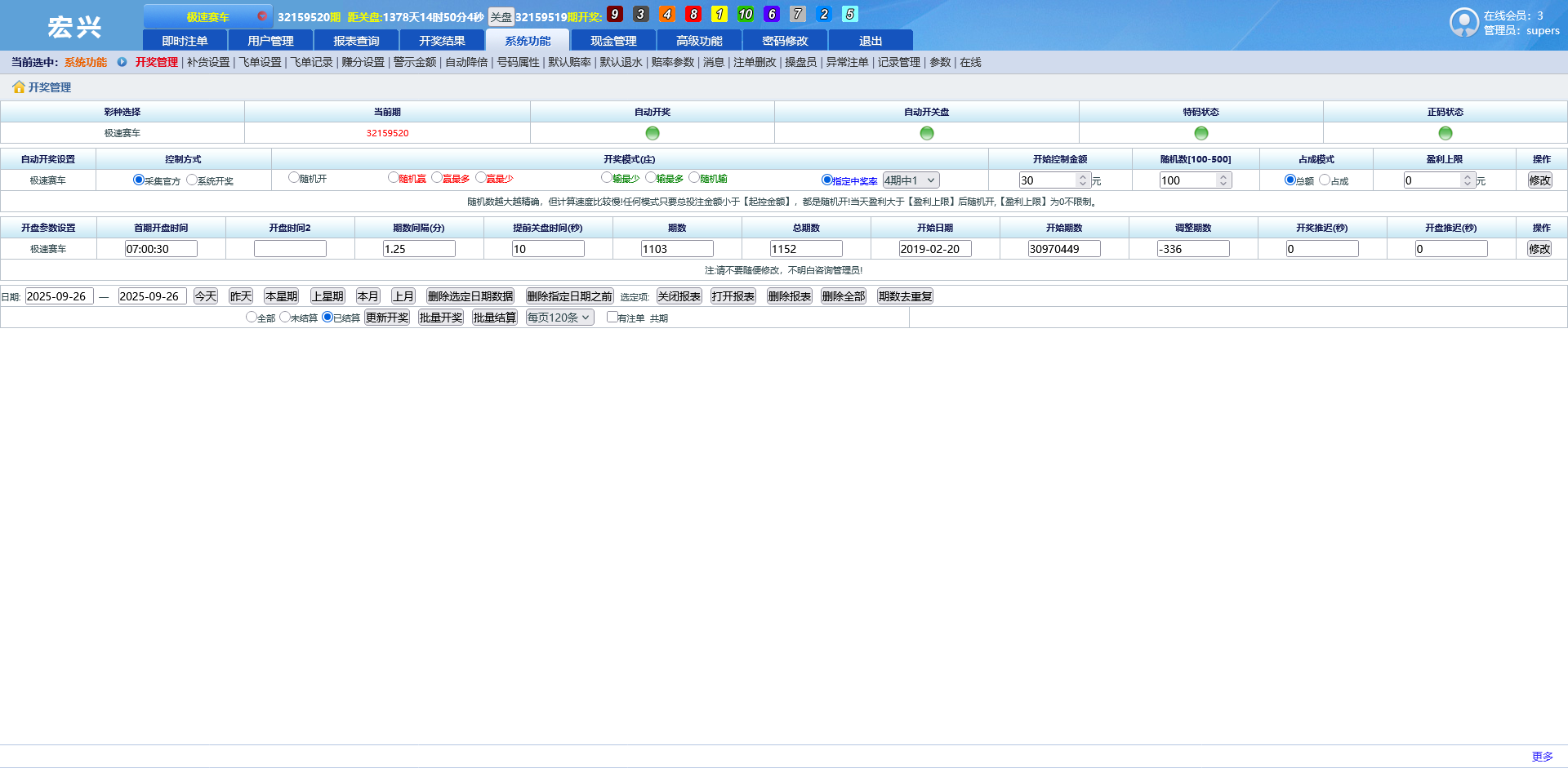The height and width of the screenshot is (773, 1568).
Task: Click the red ball numbered 8
Action: point(693,14)
